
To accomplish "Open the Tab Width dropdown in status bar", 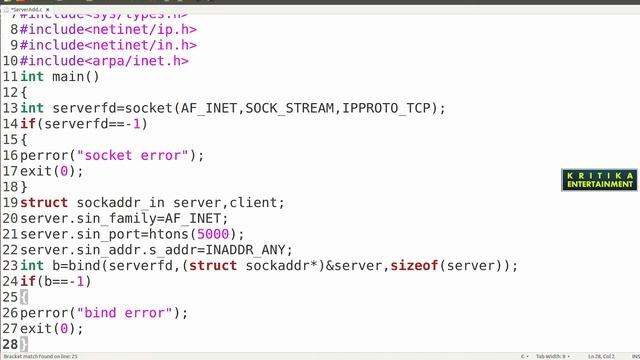I will [553, 356].
